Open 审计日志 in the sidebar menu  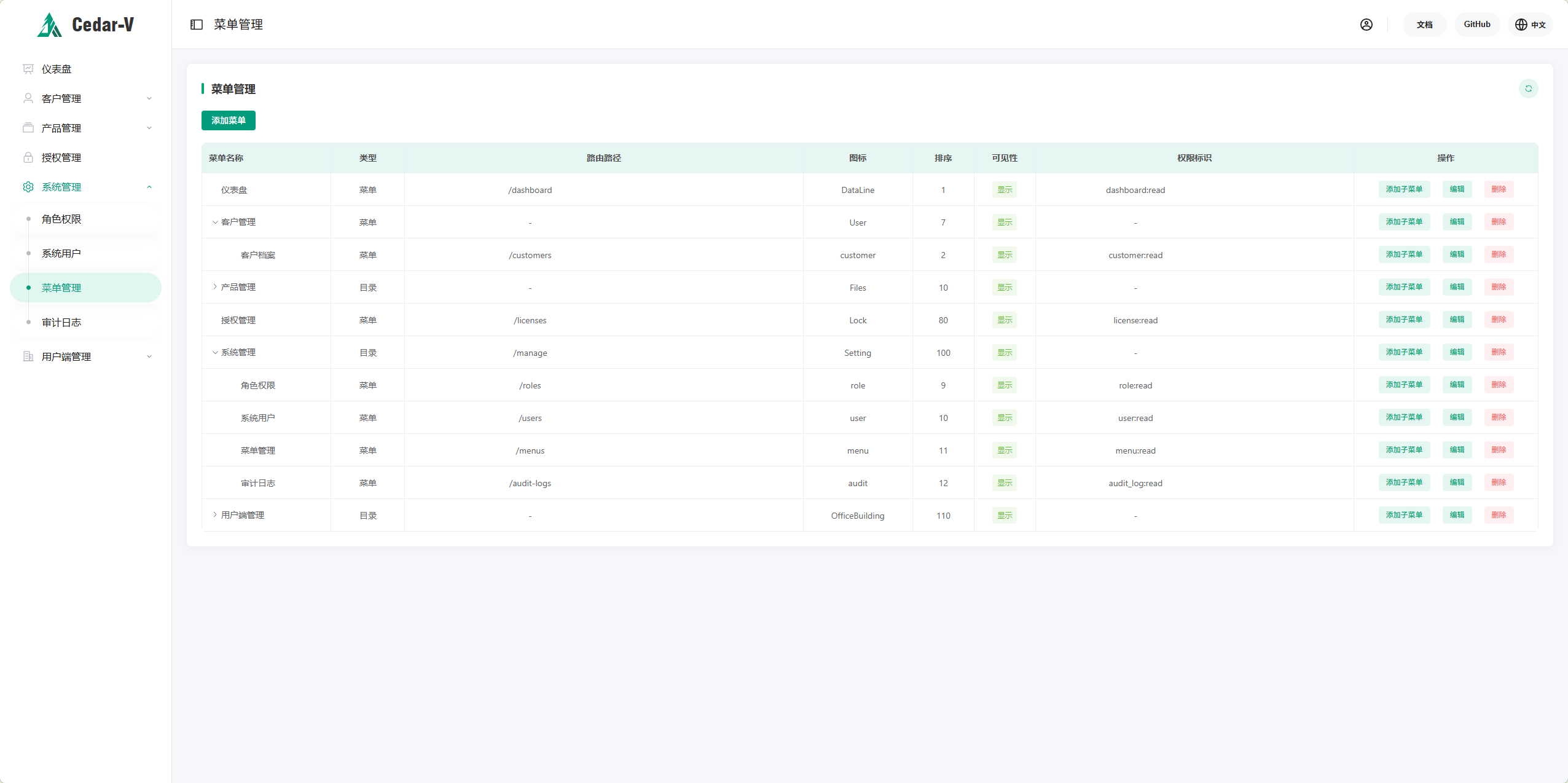pos(61,322)
